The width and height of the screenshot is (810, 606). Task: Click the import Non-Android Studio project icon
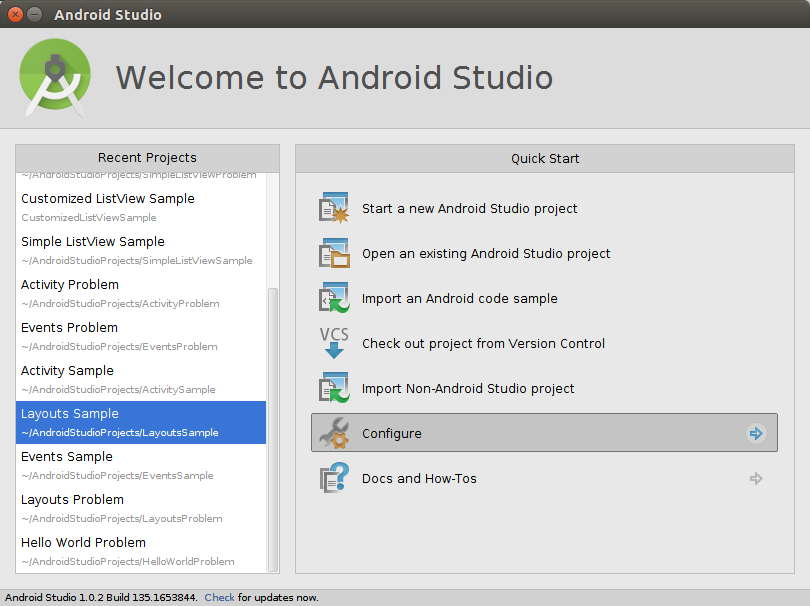point(334,388)
